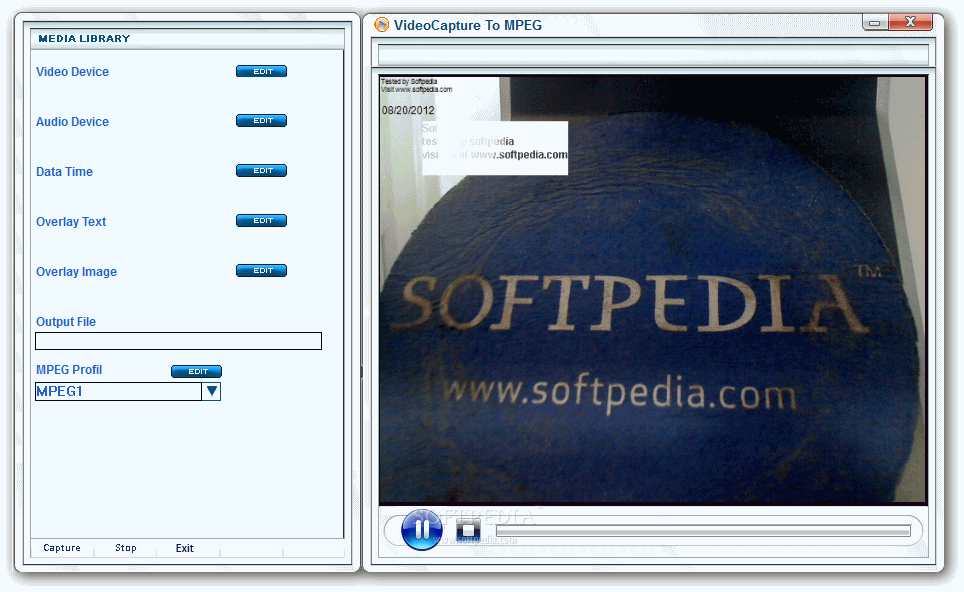Click the Overlay Image label
This screenshot has height=592, width=964.
click(x=76, y=272)
